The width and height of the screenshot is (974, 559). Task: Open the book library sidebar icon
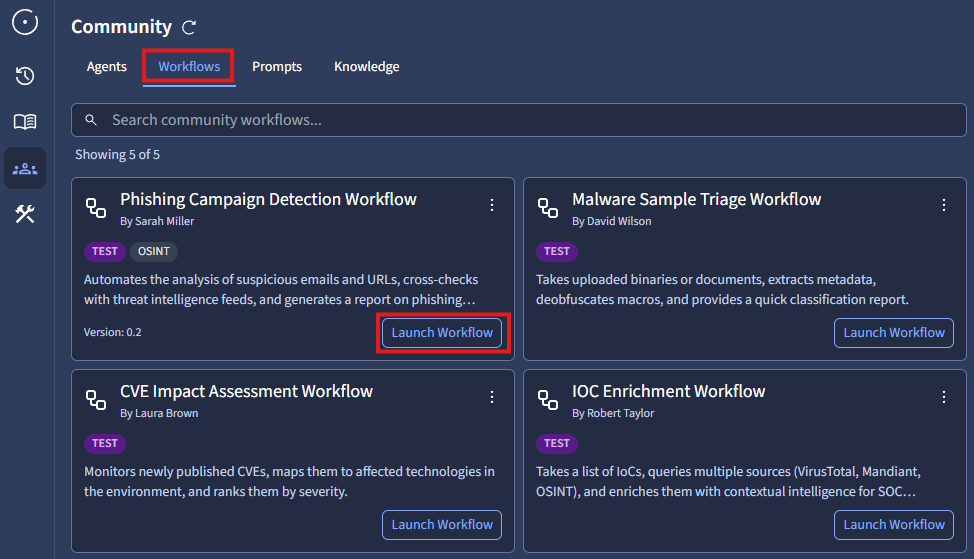25,122
